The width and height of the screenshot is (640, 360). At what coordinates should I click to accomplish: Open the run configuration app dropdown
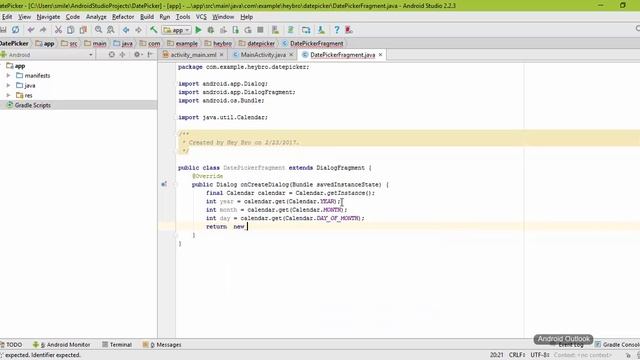(176, 30)
